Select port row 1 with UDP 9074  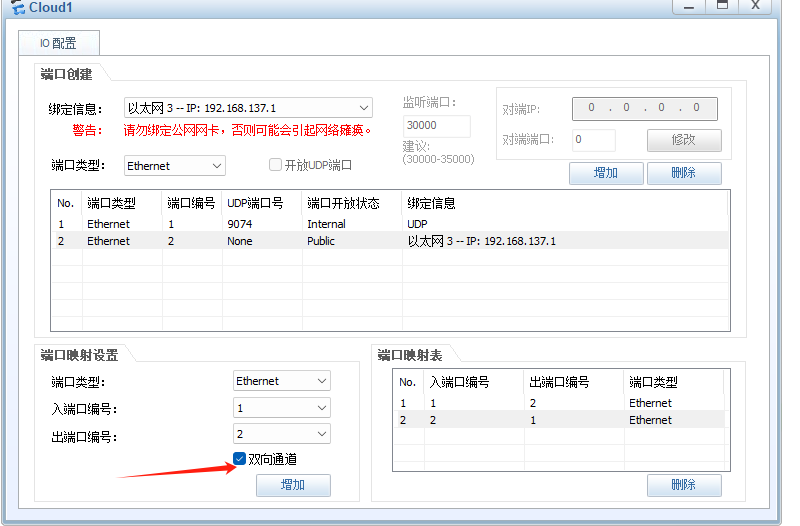pyautogui.click(x=390, y=224)
